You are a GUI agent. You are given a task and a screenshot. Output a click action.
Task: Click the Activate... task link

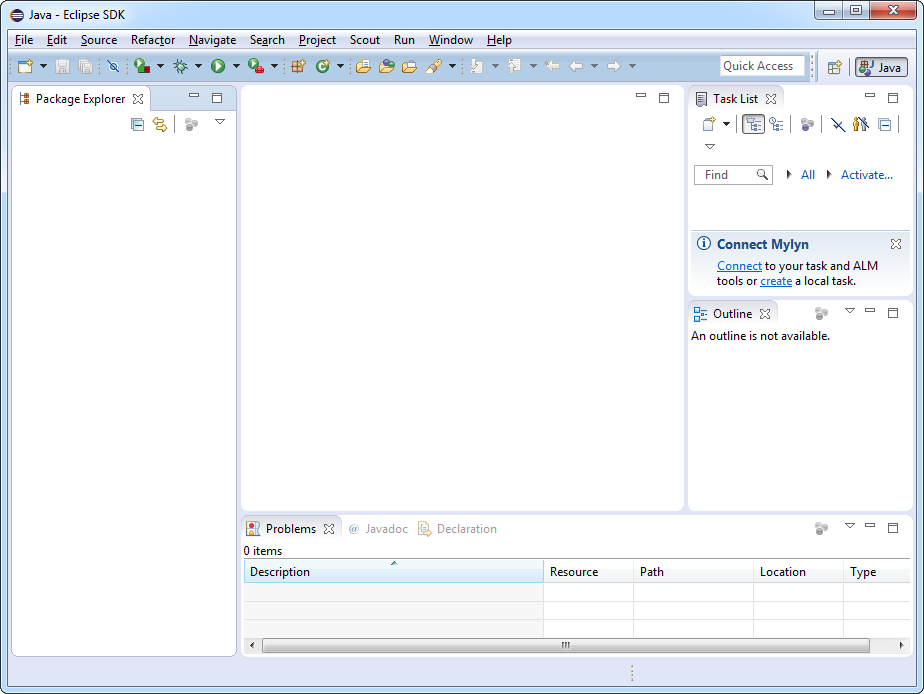pyautogui.click(x=867, y=175)
